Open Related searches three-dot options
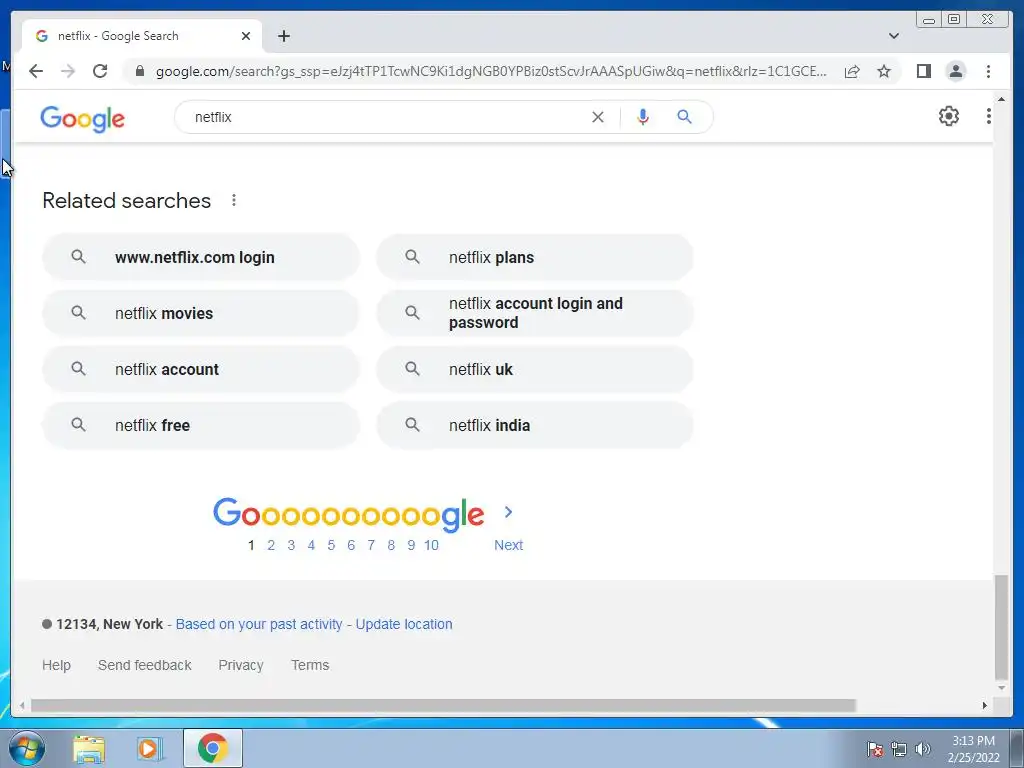This screenshot has height=768, width=1024. click(x=234, y=200)
